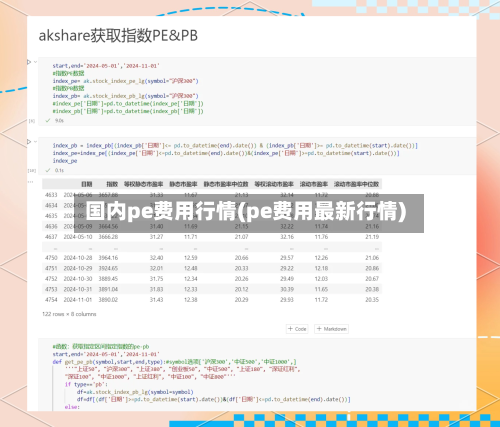Click index value '3889.45'

[108, 279]
